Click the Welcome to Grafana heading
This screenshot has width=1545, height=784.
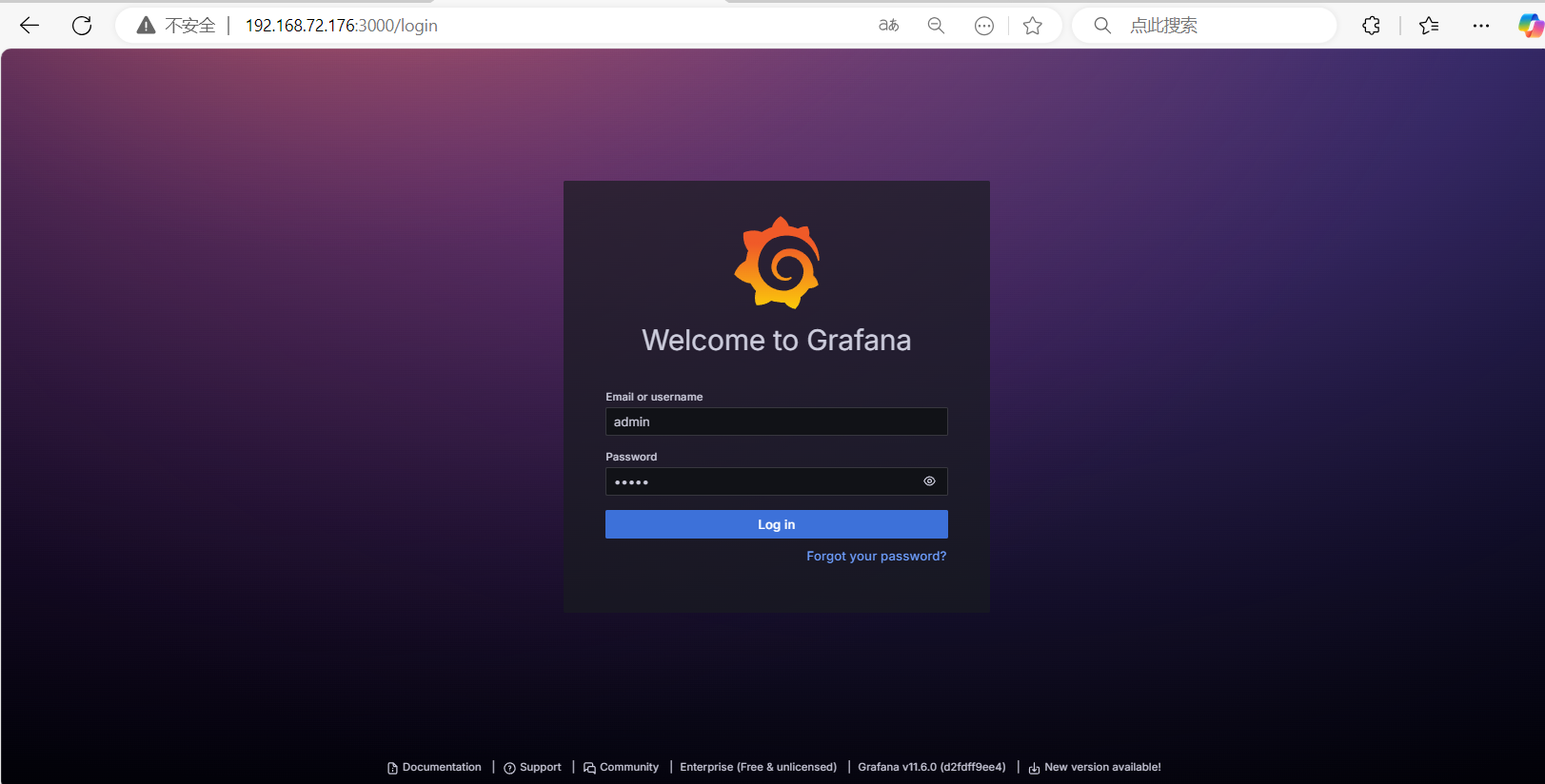777,341
